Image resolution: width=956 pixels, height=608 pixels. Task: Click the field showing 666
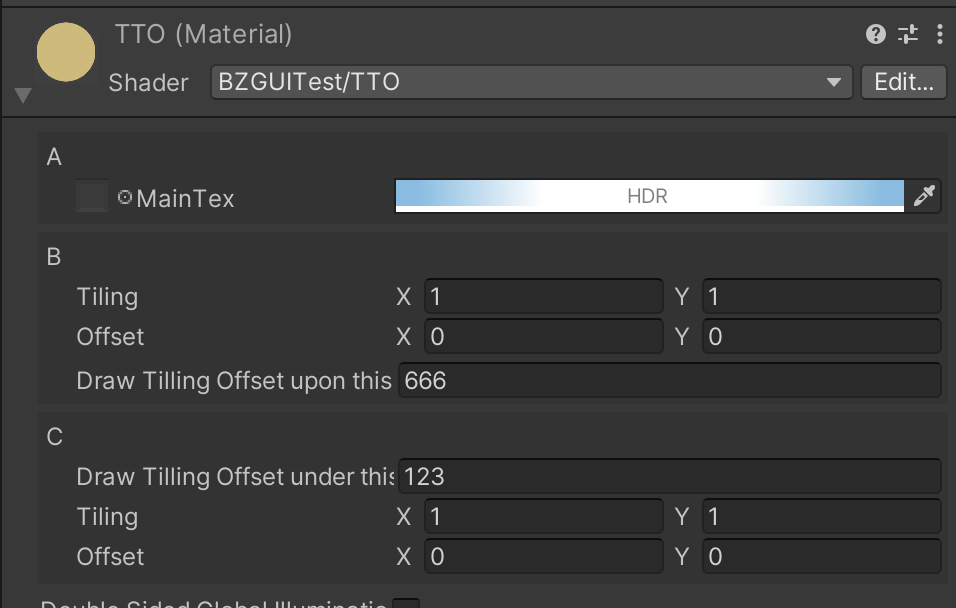(x=669, y=381)
